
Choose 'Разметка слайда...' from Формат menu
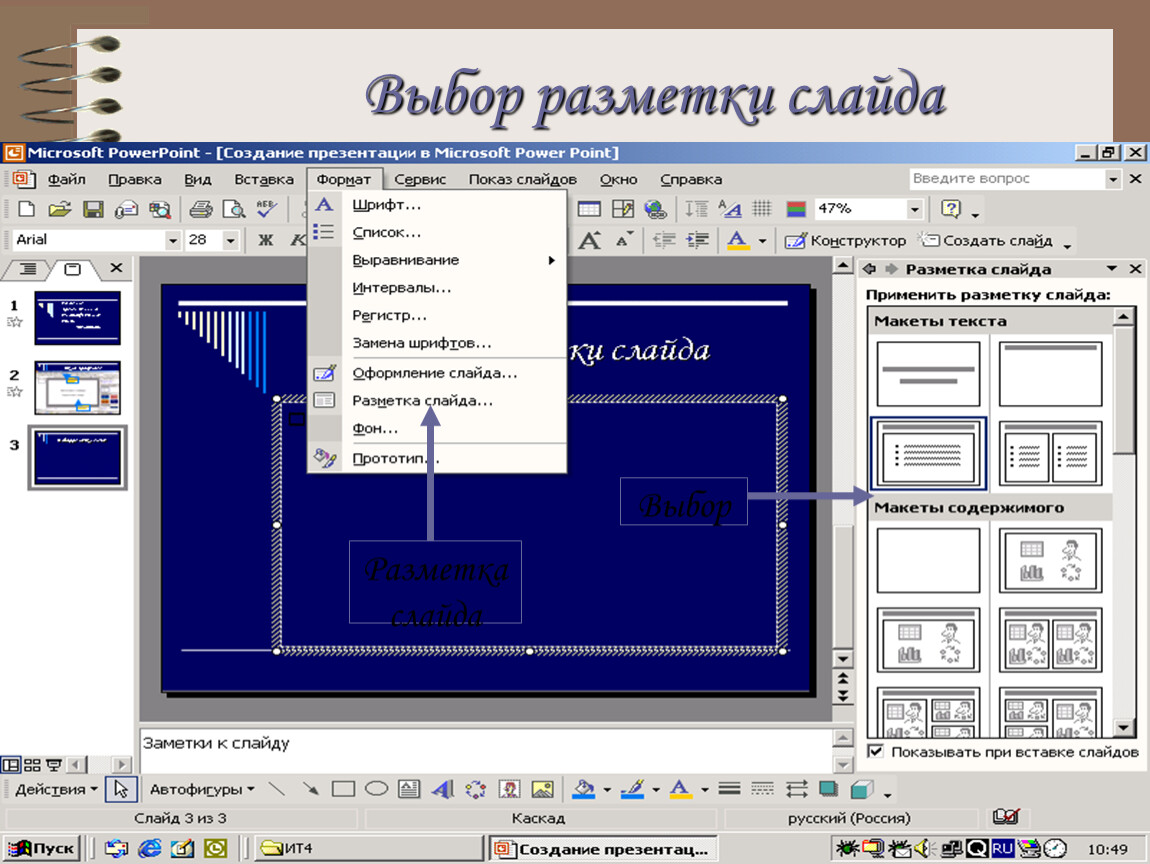[x=436, y=400]
